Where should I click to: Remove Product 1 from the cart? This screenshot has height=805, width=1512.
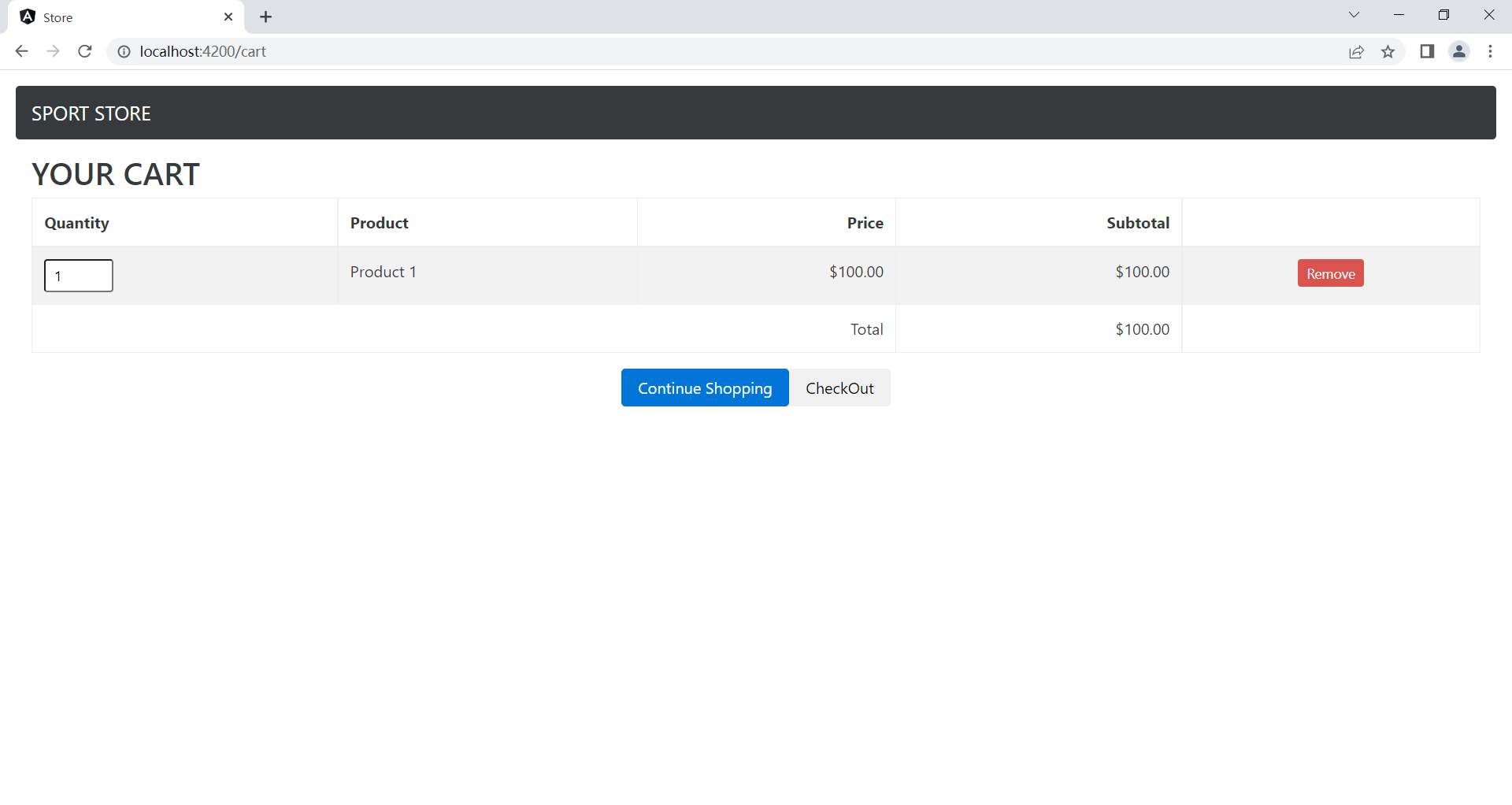pyautogui.click(x=1331, y=273)
